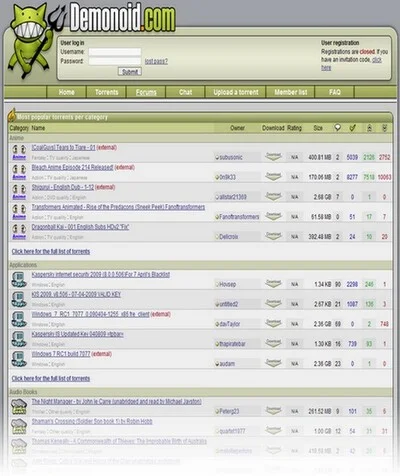The image size is (400, 476).
Task: Click the lost pass? link
Action: (156, 61)
